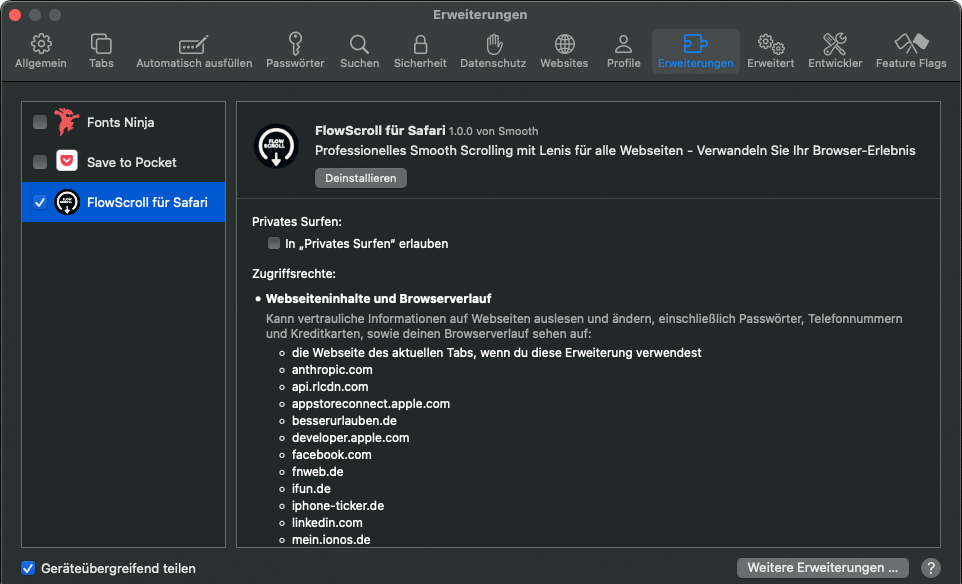Enable the Save to Pocket checkbox
This screenshot has height=584, width=962.
coord(40,162)
